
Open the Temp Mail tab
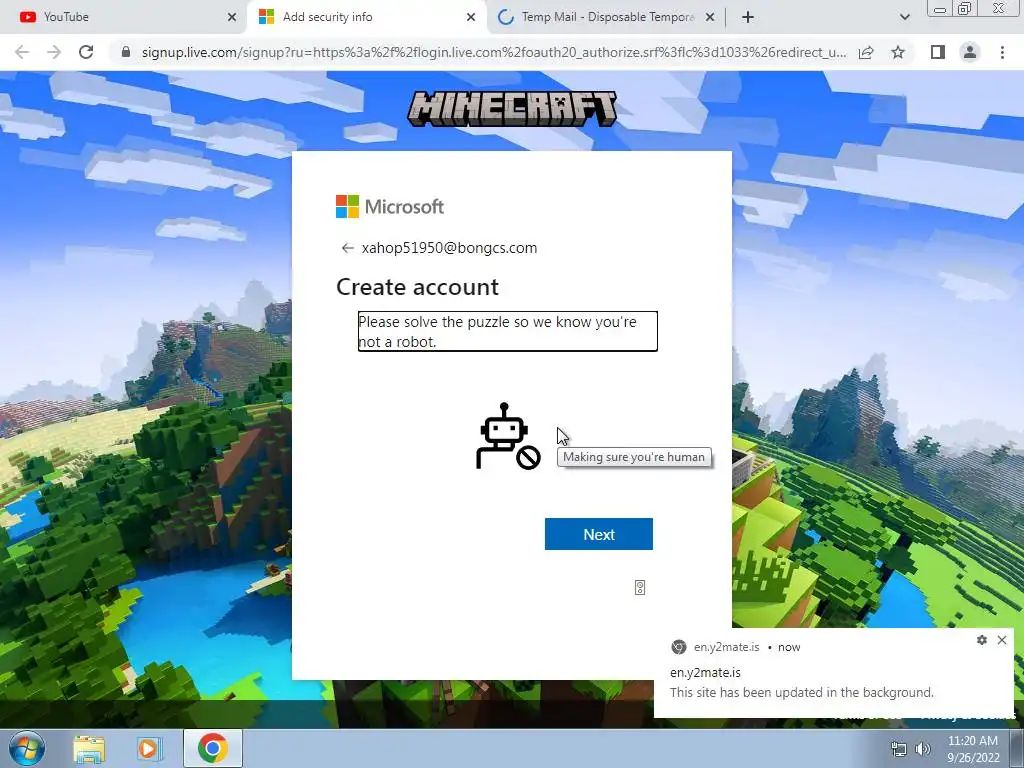pyautogui.click(x=606, y=17)
